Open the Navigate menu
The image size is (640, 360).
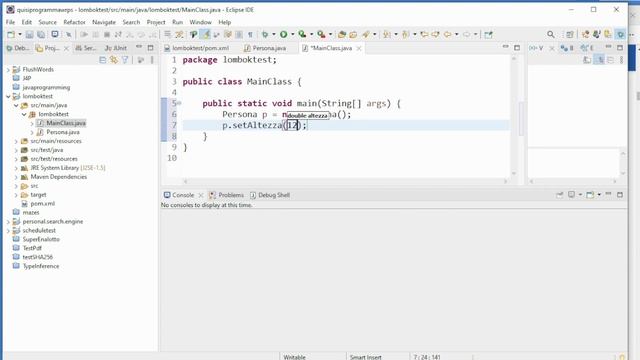104,22
